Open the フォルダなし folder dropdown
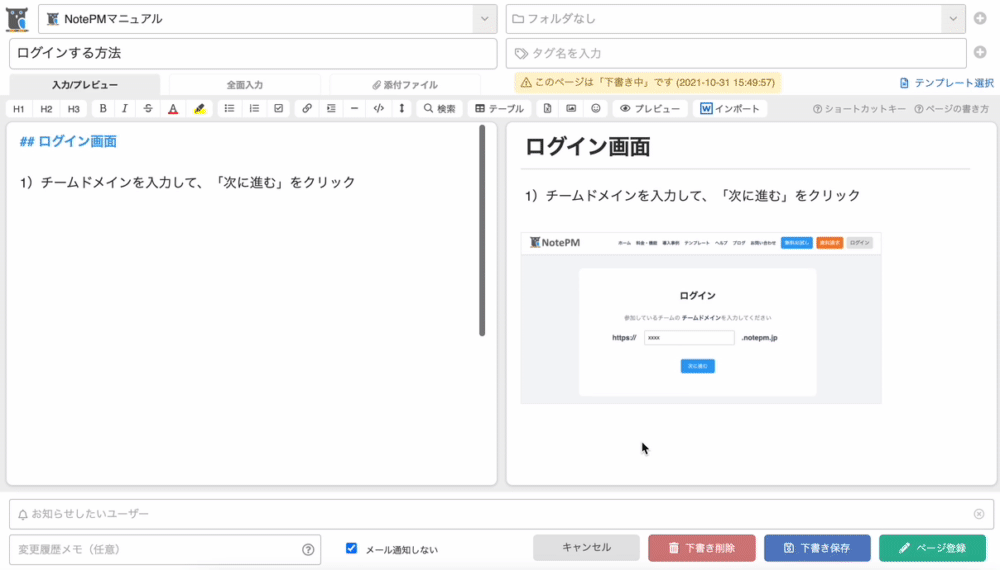Image resolution: width=1000 pixels, height=570 pixels. [x=951, y=19]
